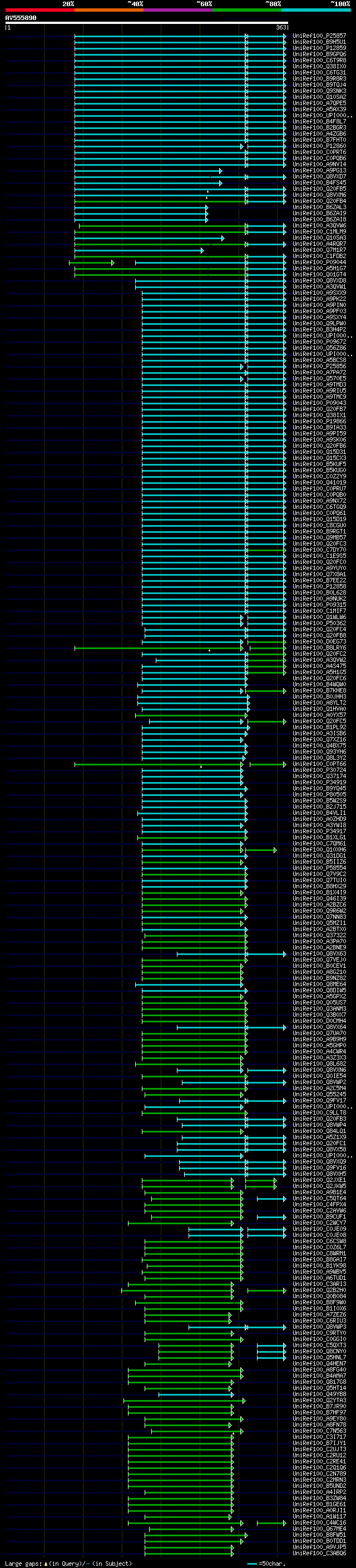Select the UniRef100_A4S475 label
This screenshot has width=356, height=1568.
click(x=319, y=666)
